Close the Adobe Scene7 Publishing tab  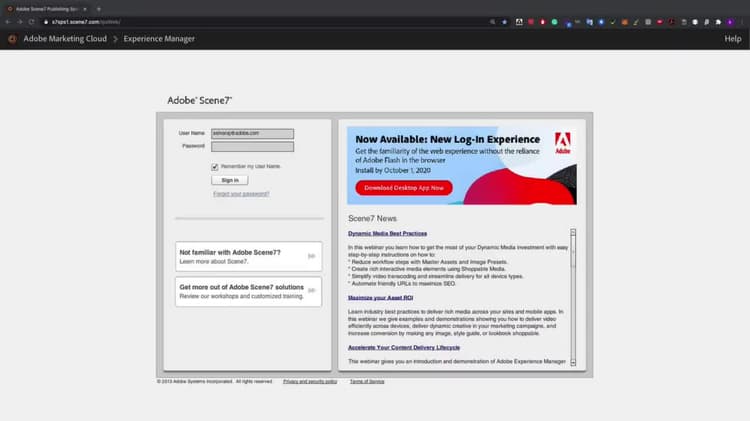click(85, 9)
